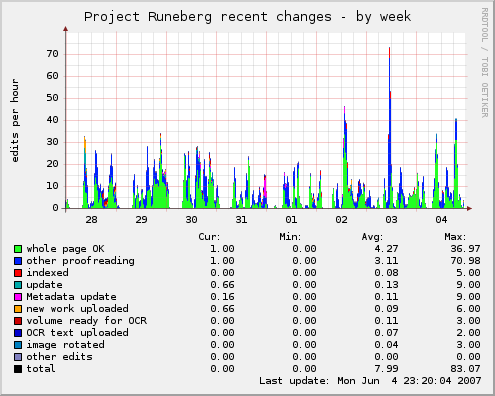This screenshot has height=396, width=495.
Task: Click the 'new work uploaded' legend label
Action: click(x=78, y=309)
